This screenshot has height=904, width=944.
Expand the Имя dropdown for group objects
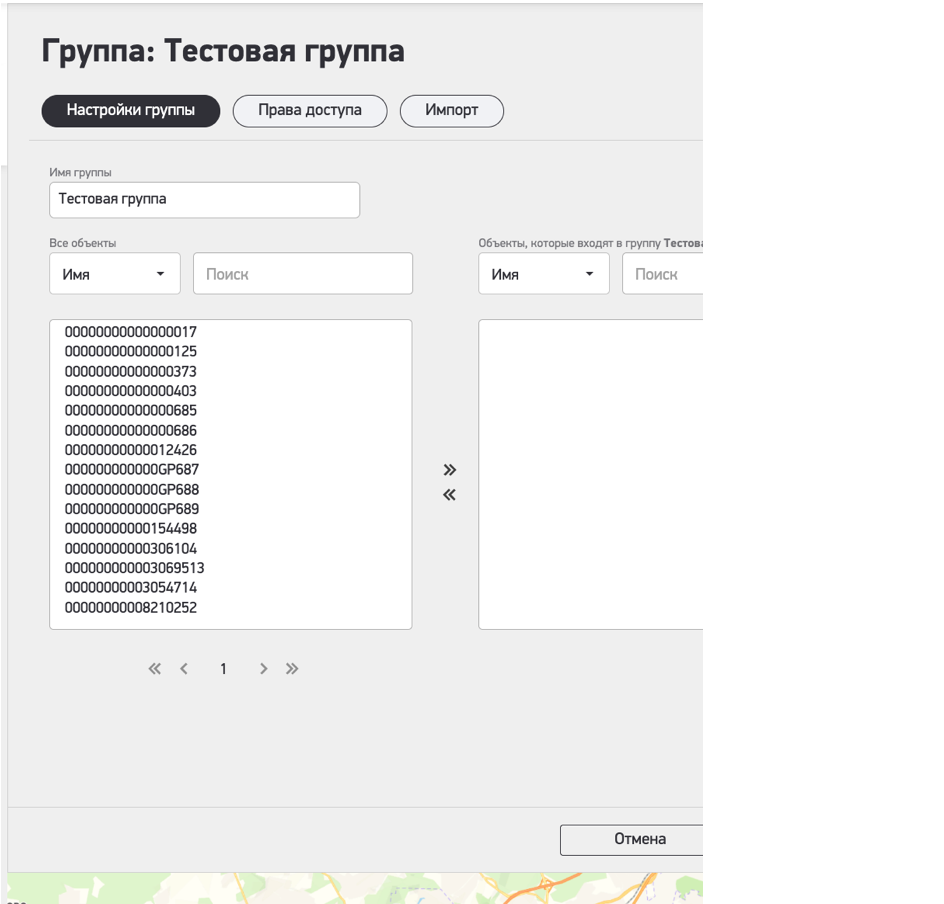pos(543,274)
